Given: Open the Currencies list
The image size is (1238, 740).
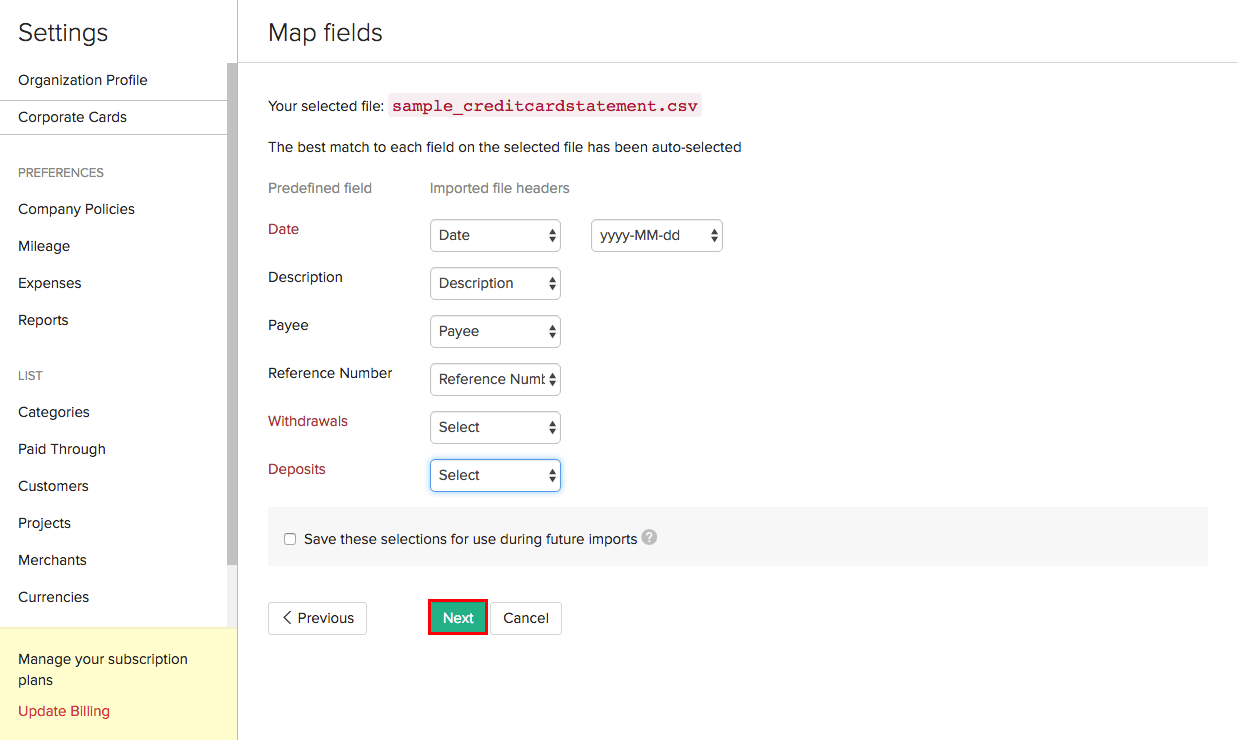Looking at the screenshot, I should (54, 597).
